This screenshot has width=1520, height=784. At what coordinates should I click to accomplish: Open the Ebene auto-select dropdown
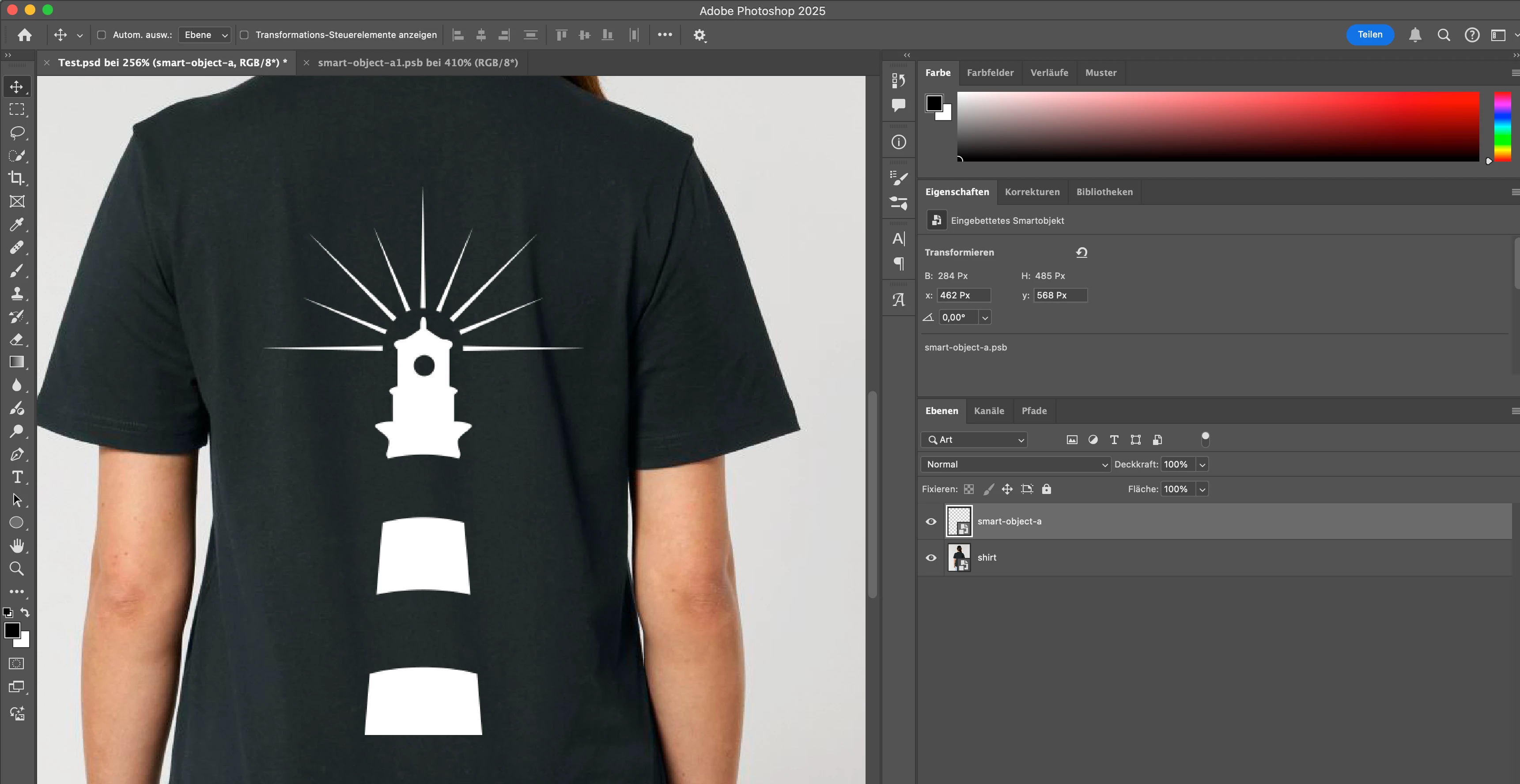pos(205,35)
